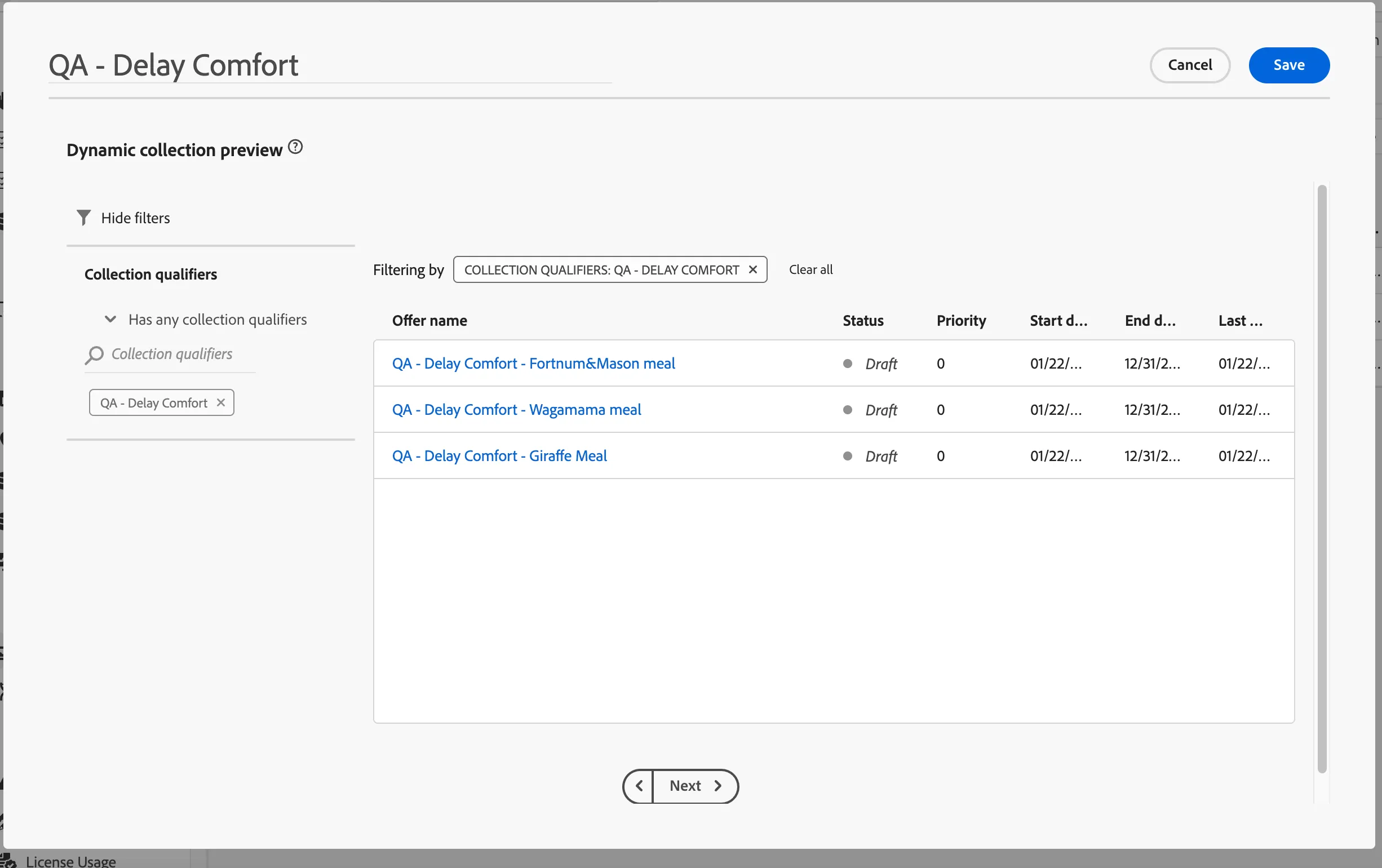
Task: Click the 12/31 end date in Giraffe row
Action: [x=1152, y=456]
